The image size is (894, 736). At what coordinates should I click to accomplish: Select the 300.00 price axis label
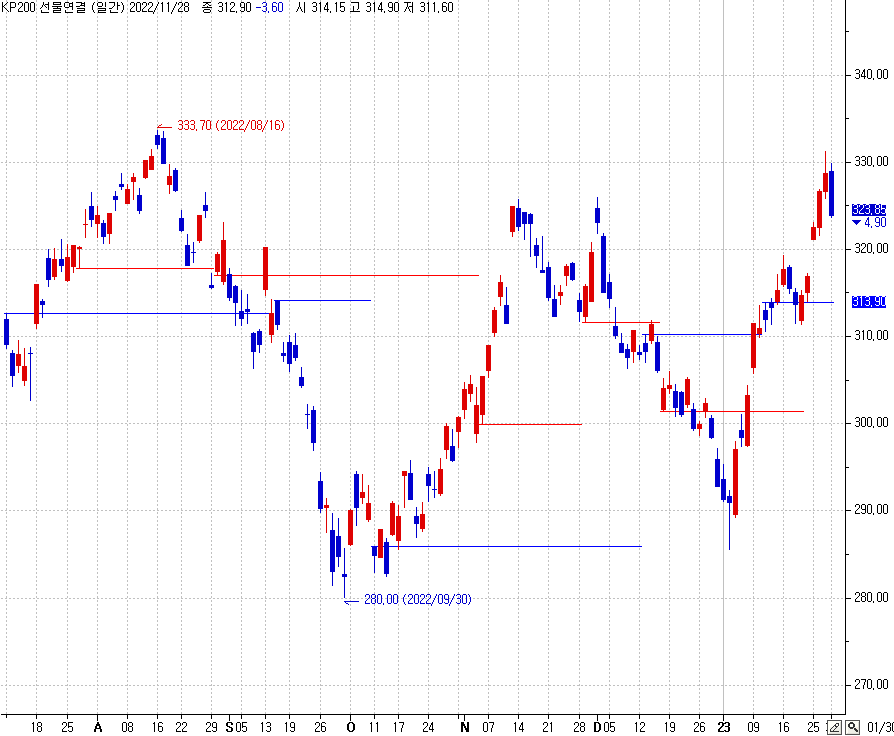coord(870,423)
